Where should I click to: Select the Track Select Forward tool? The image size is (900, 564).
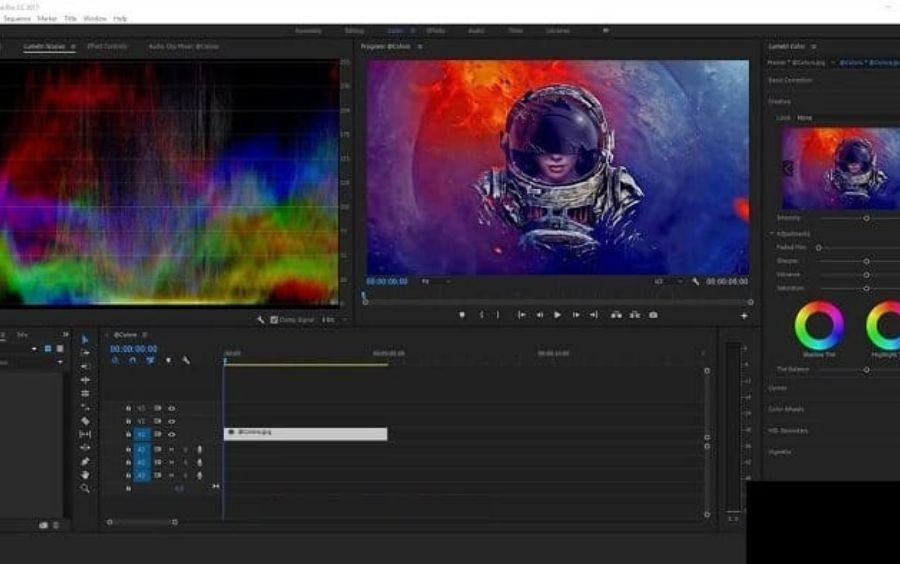pos(85,353)
